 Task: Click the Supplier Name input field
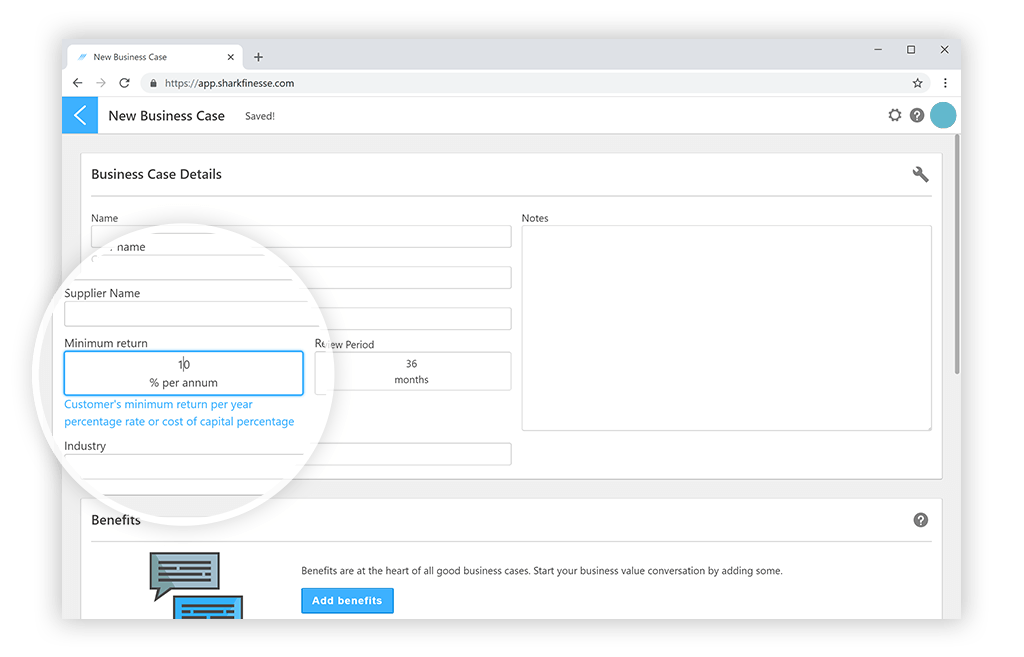190,315
